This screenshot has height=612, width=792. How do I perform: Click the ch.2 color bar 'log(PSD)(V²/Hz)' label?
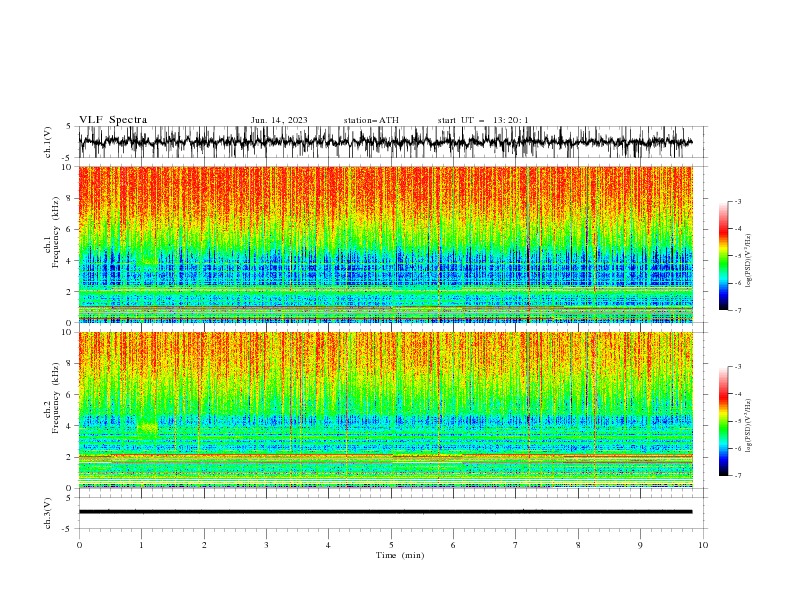(x=749, y=425)
